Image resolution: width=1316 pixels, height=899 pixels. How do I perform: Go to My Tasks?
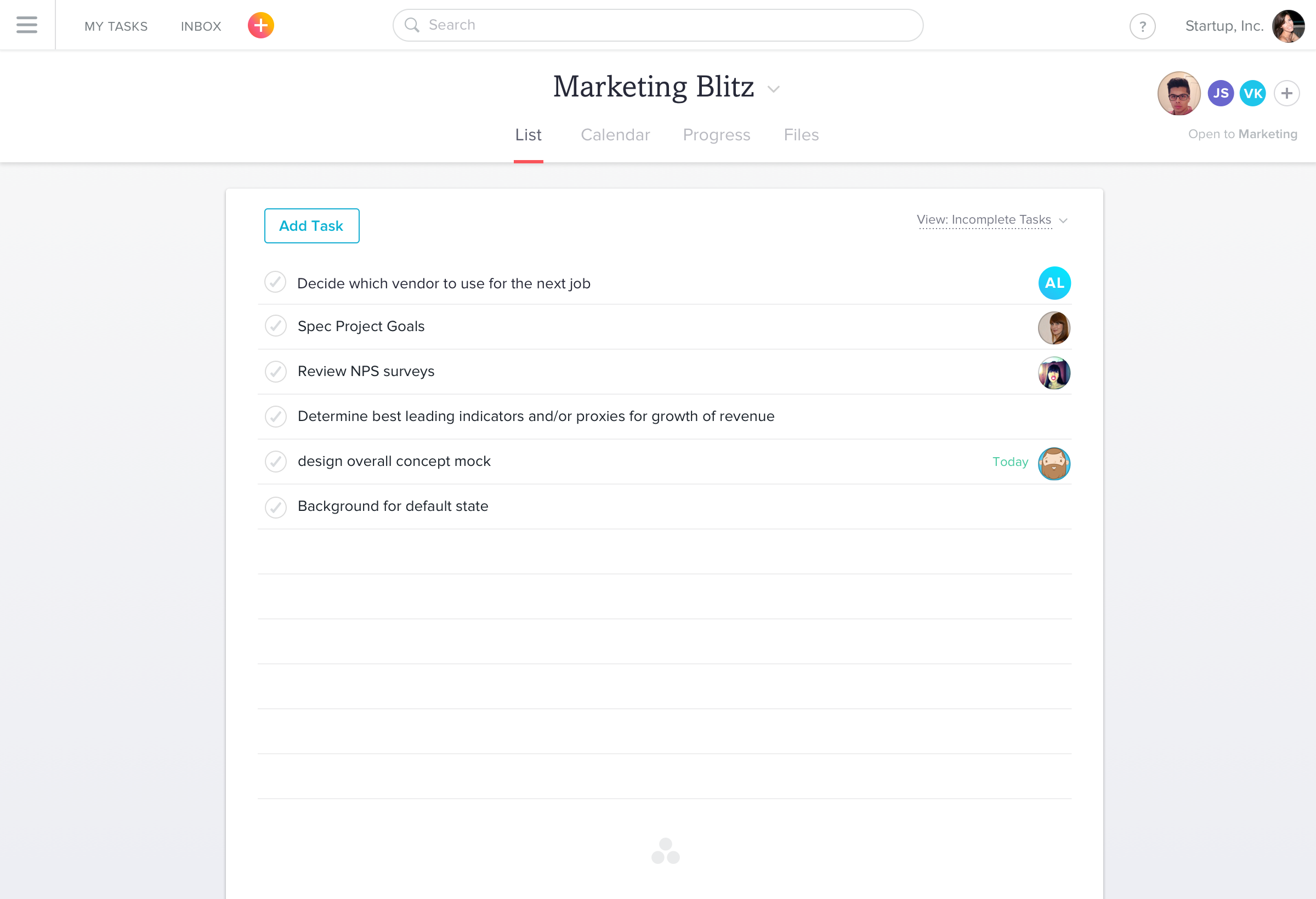116,26
